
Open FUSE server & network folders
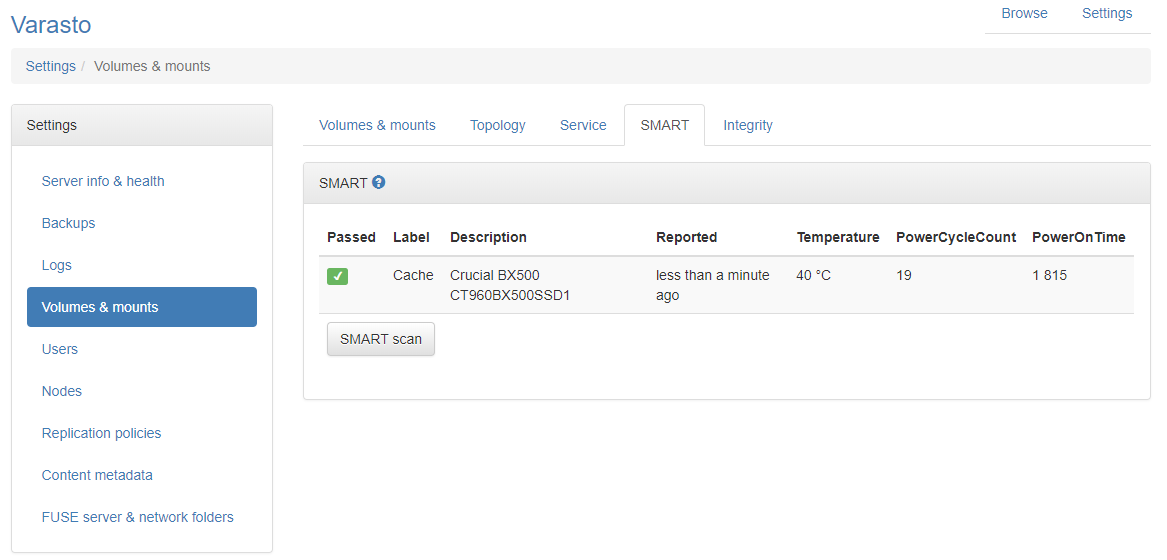pyautogui.click(x=138, y=517)
